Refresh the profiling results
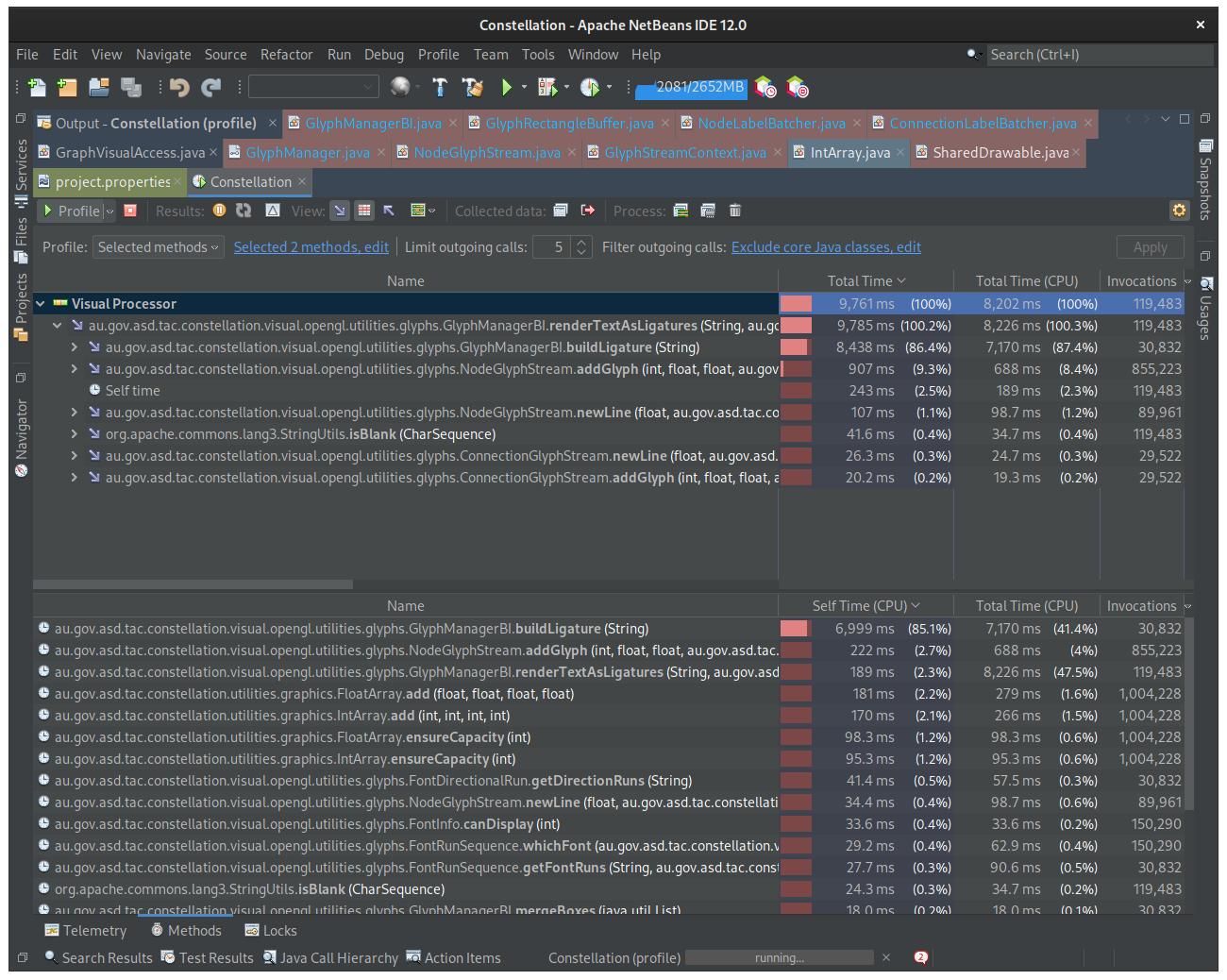The height and width of the screenshot is (980, 1227). pyautogui.click(x=244, y=211)
